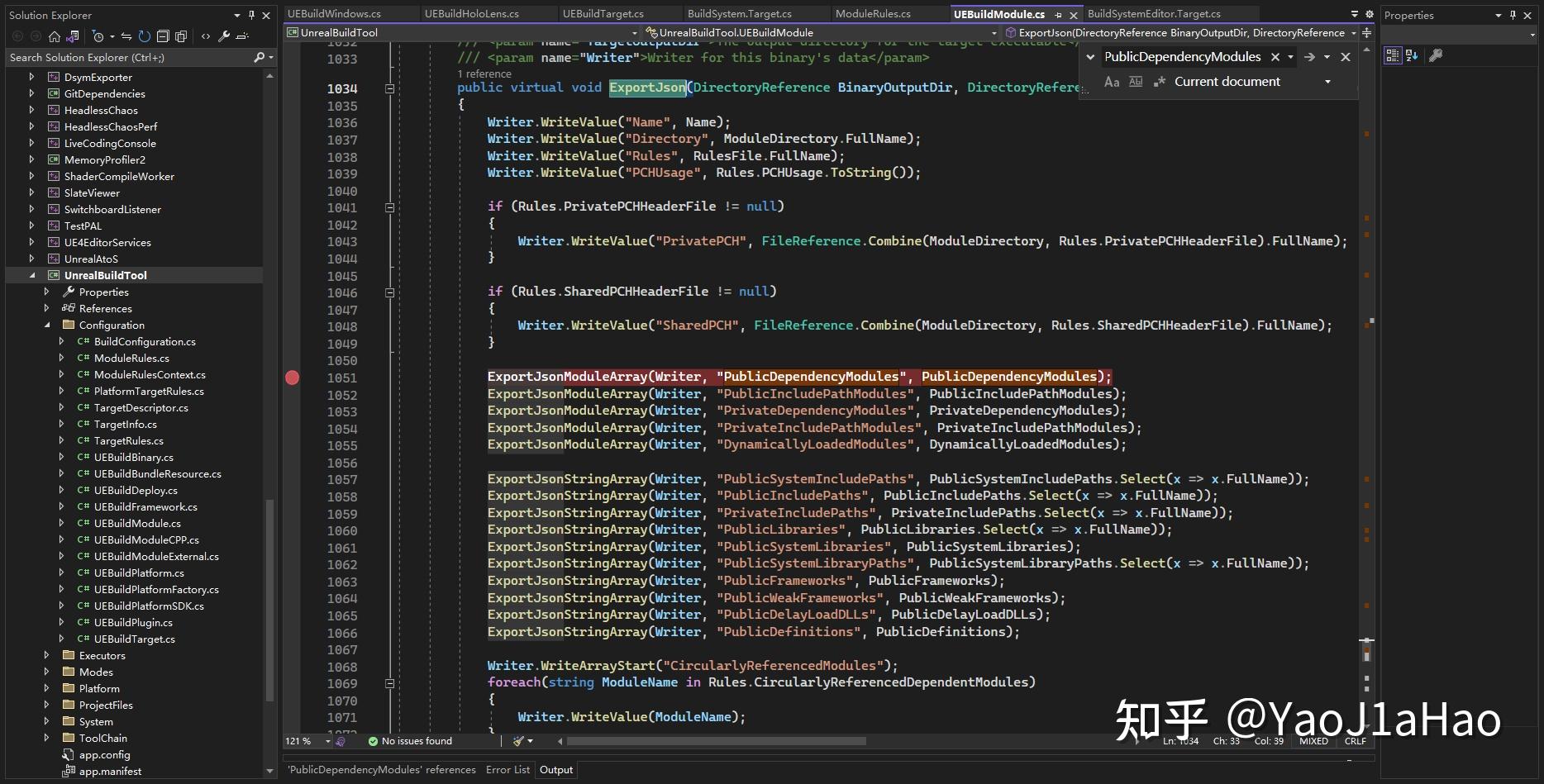Screen dimensions: 1544x784
Task: Sort Properties panel alphabetically
Action: 1412,55
